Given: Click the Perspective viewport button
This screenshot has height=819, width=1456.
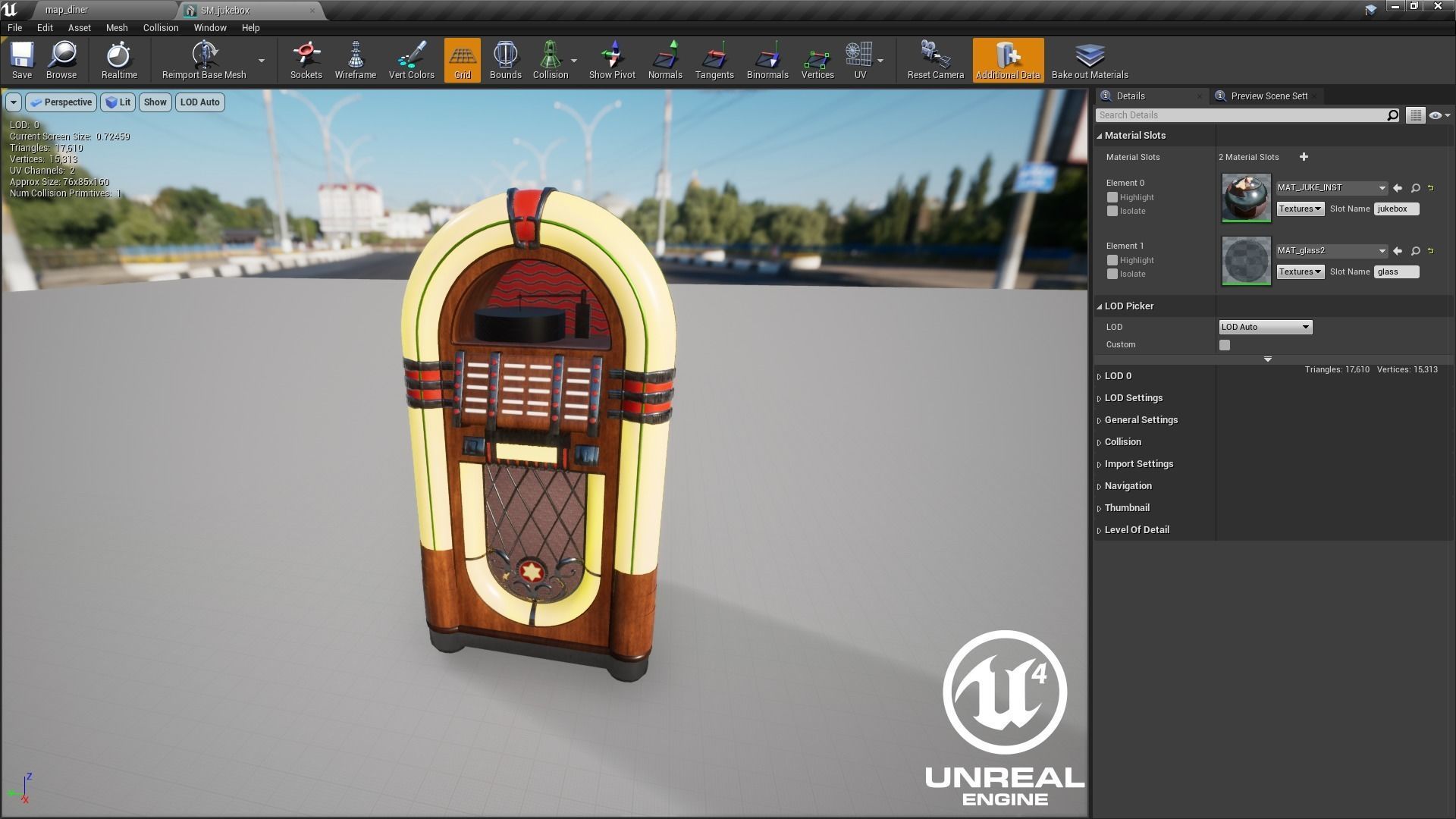Looking at the screenshot, I should (61, 102).
